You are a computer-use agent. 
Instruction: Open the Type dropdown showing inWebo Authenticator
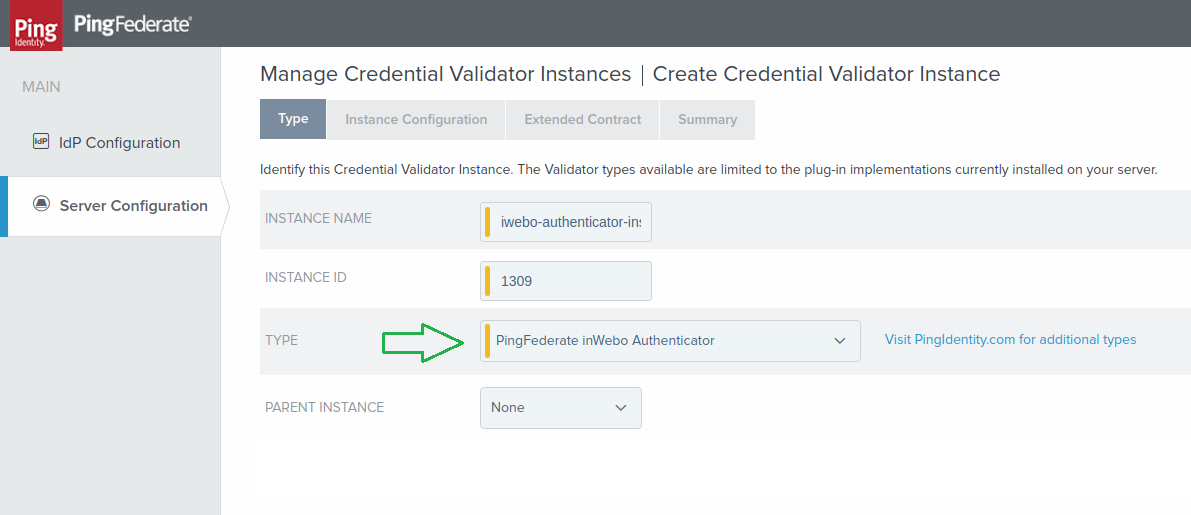pyautogui.click(x=660, y=341)
